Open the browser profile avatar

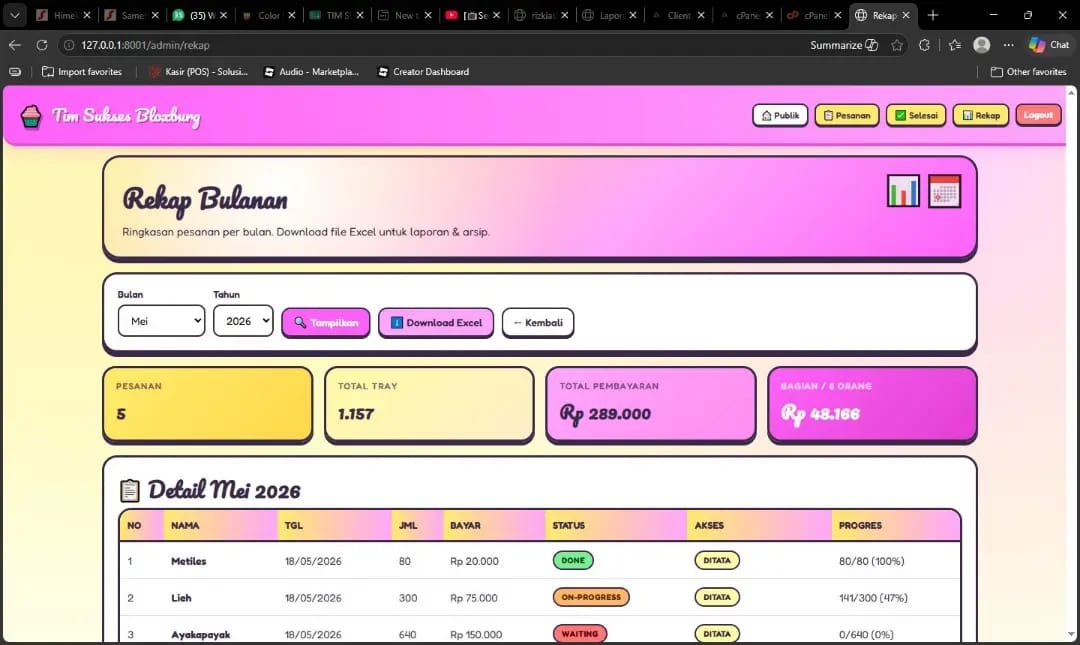coord(982,45)
